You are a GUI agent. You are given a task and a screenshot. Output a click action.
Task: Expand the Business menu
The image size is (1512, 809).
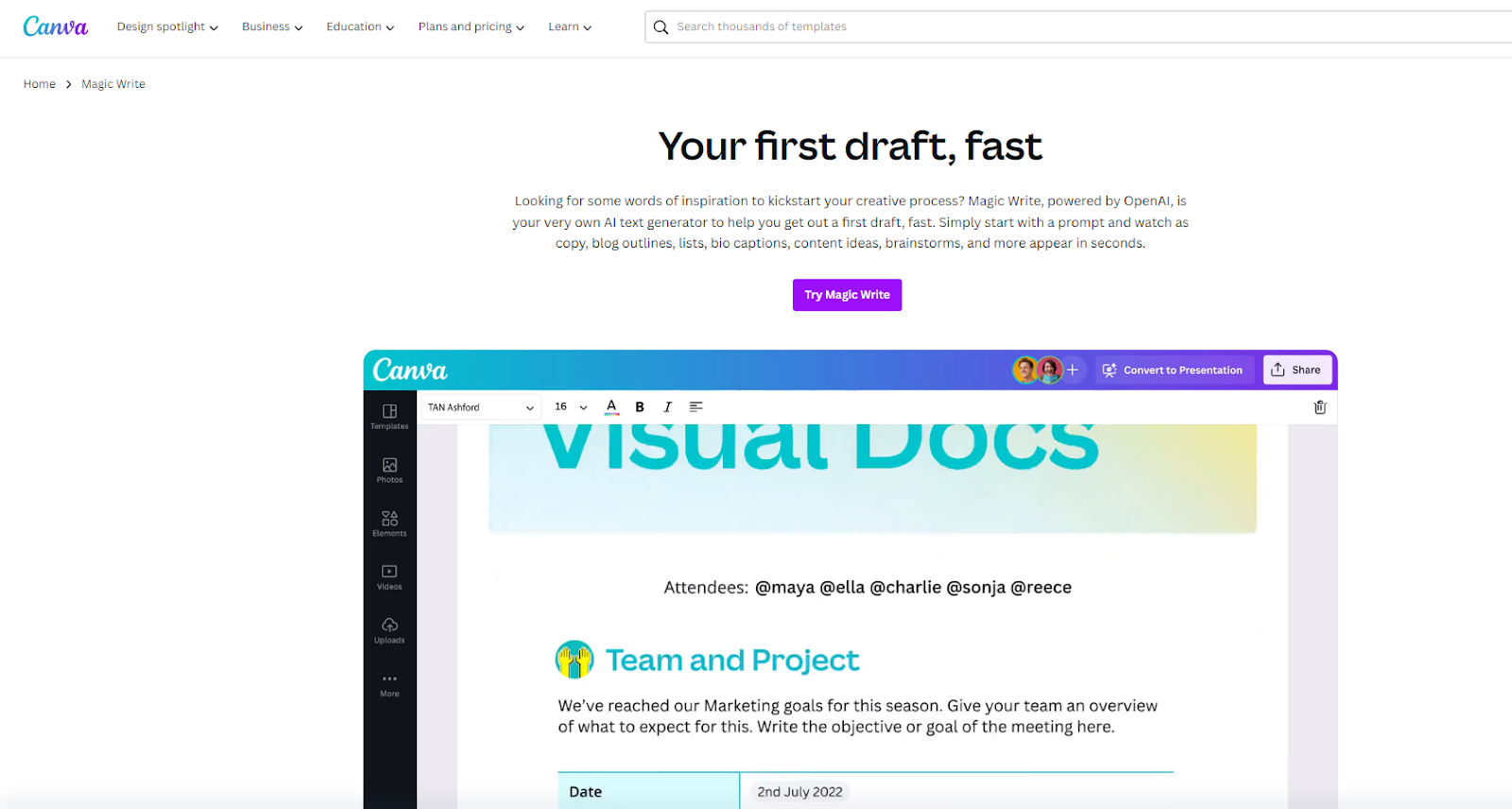click(272, 27)
